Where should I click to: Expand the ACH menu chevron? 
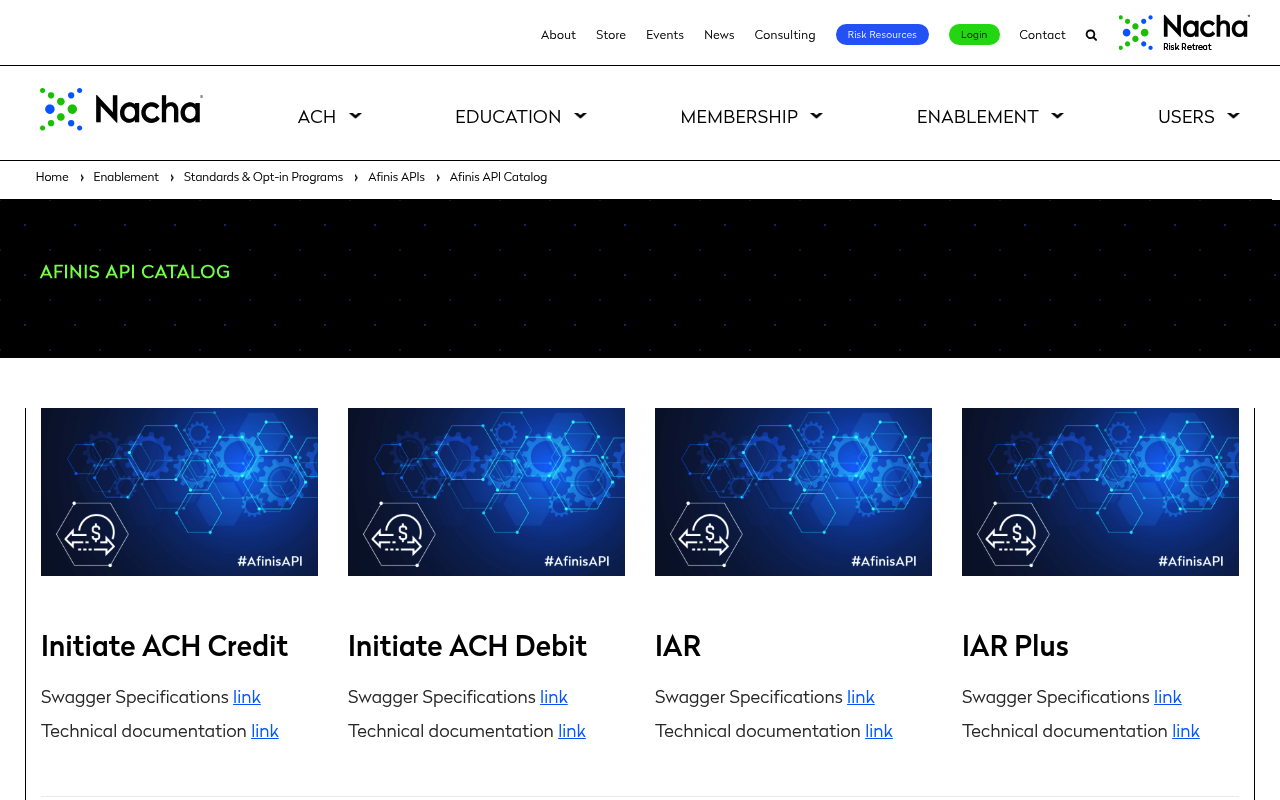pyautogui.click(x=355, y=116)
